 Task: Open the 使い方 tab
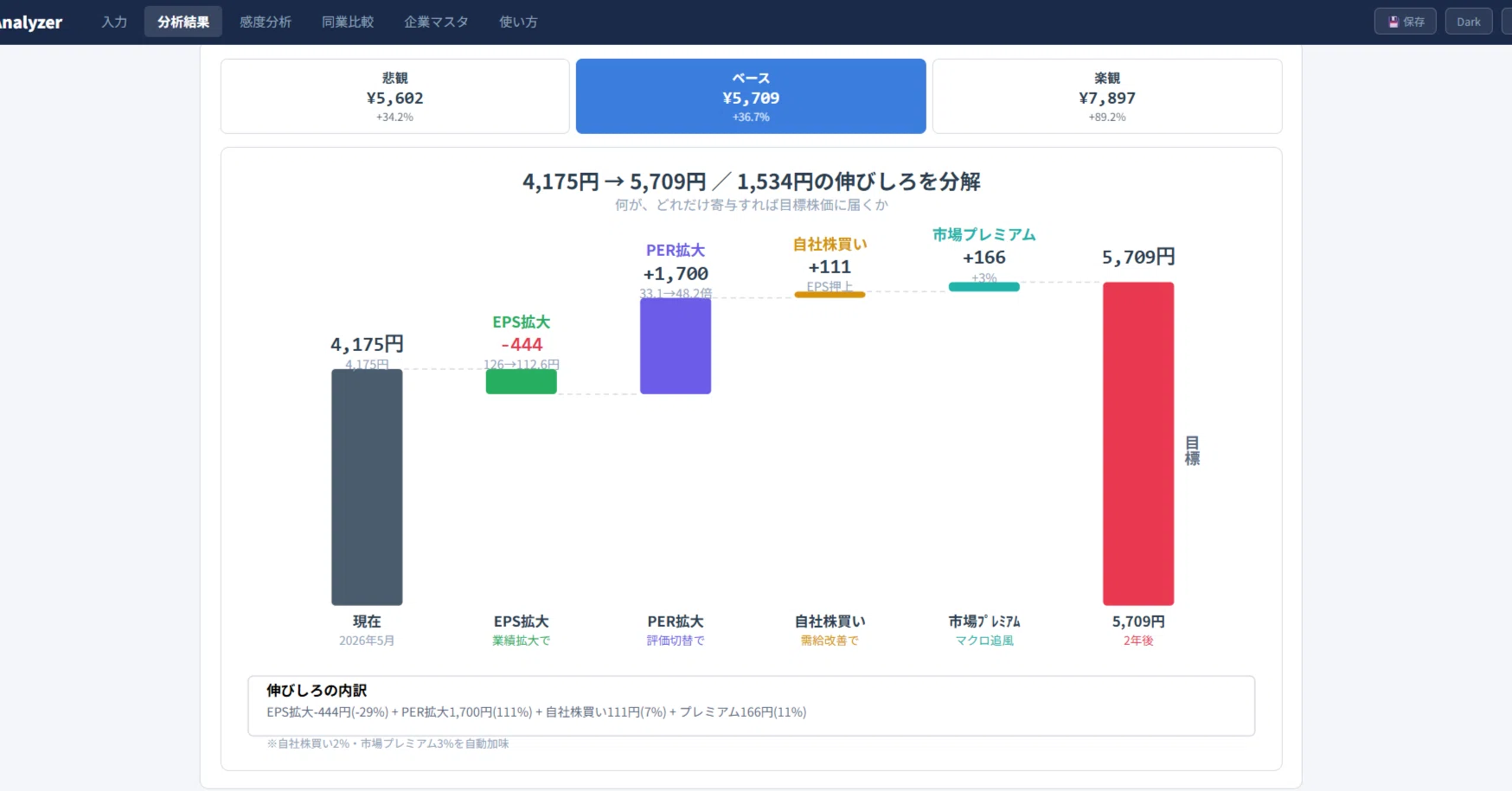(518, 22)
